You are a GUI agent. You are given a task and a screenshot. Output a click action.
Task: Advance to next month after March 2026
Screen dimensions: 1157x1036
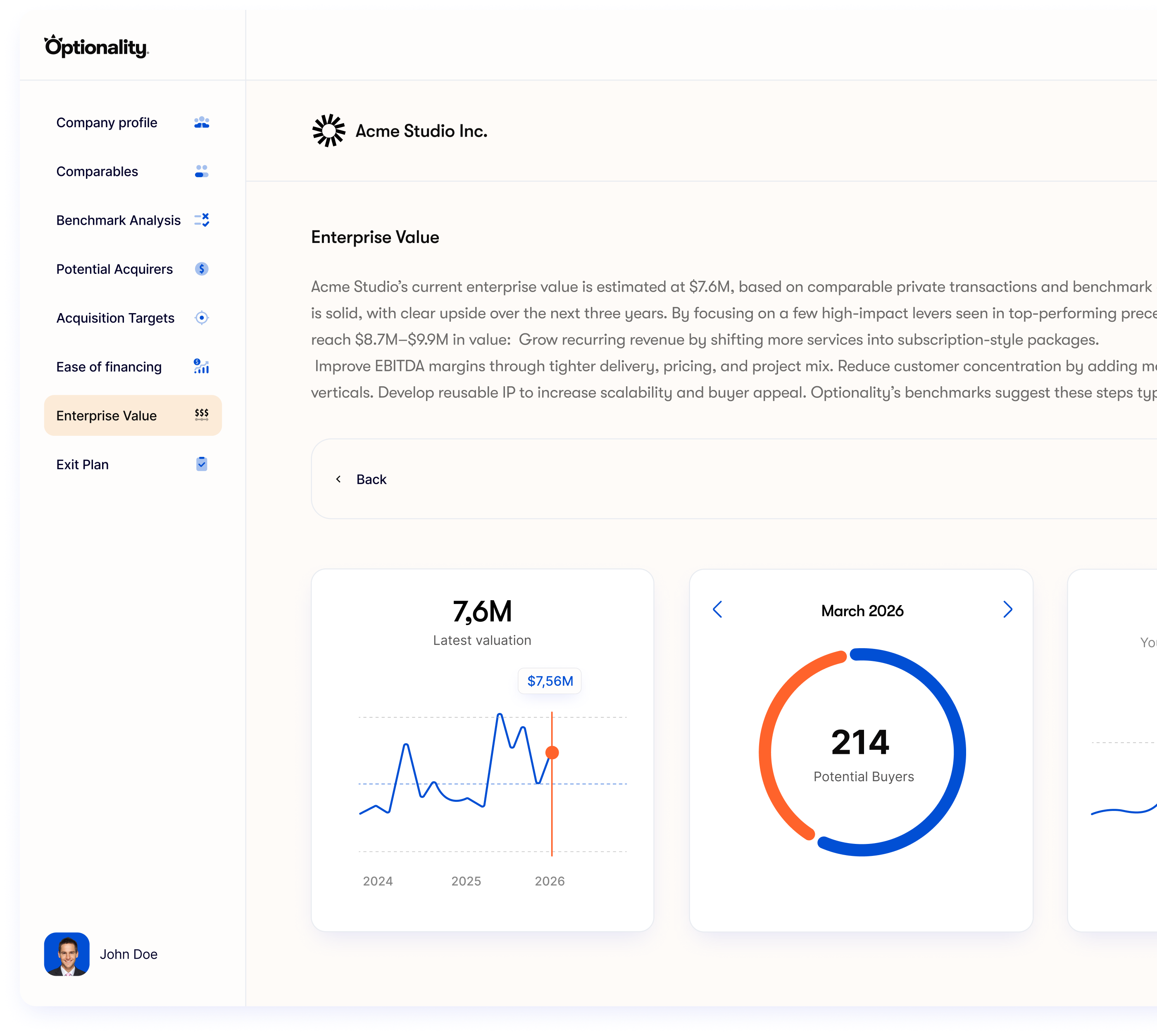pyautogui.click(x=1007, y=610)
